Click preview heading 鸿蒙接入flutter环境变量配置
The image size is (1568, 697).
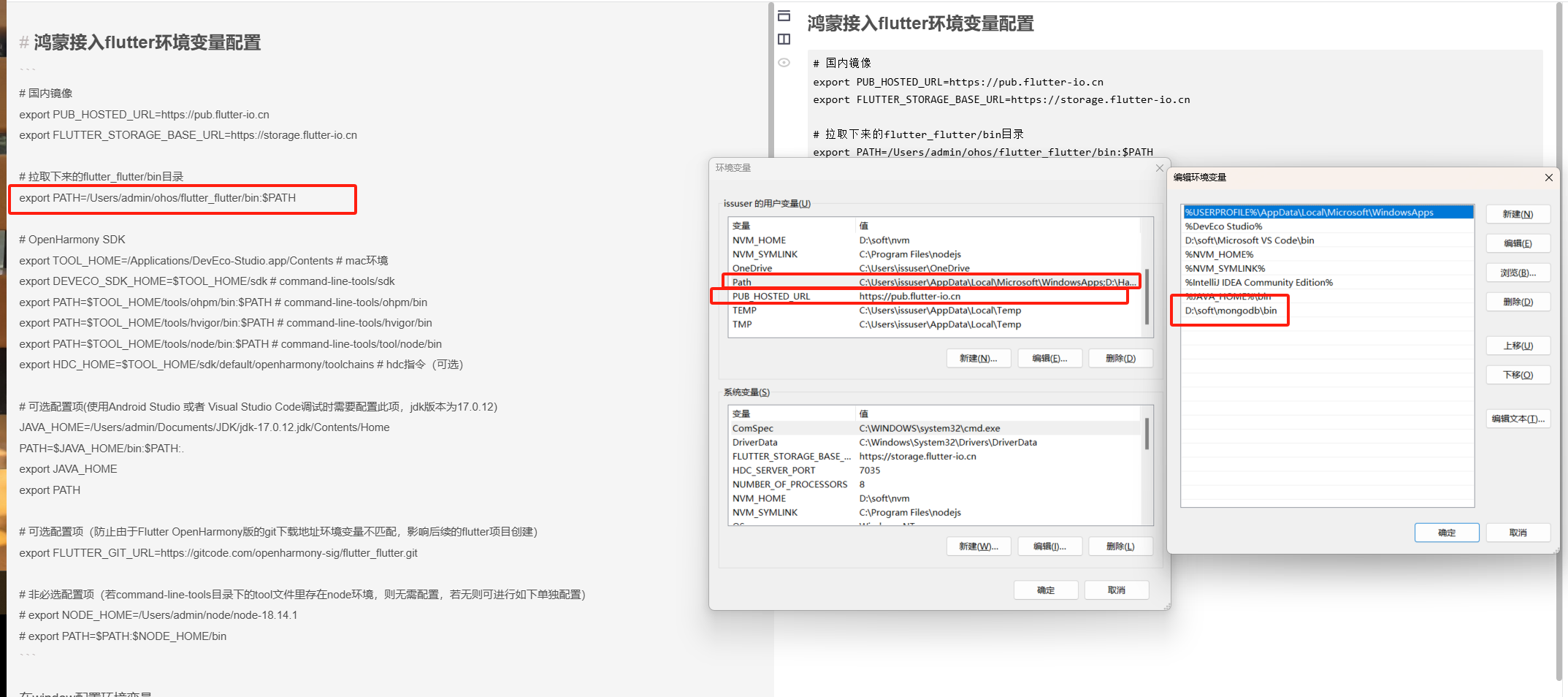920,23
